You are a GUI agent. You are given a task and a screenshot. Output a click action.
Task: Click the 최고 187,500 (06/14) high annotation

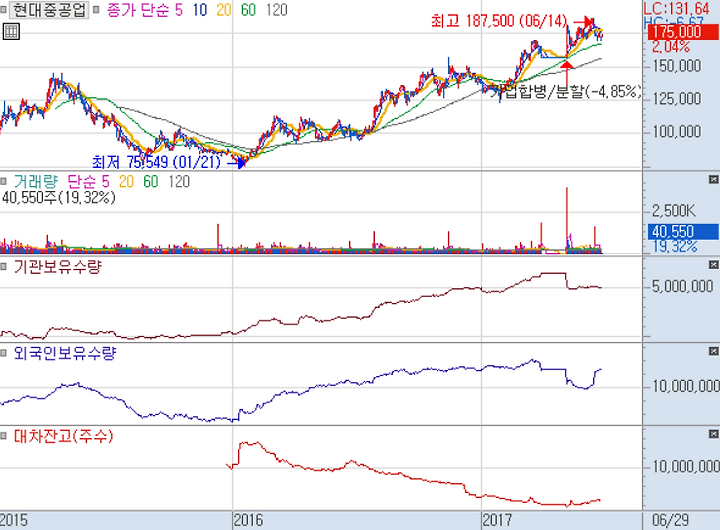[500, 21]
